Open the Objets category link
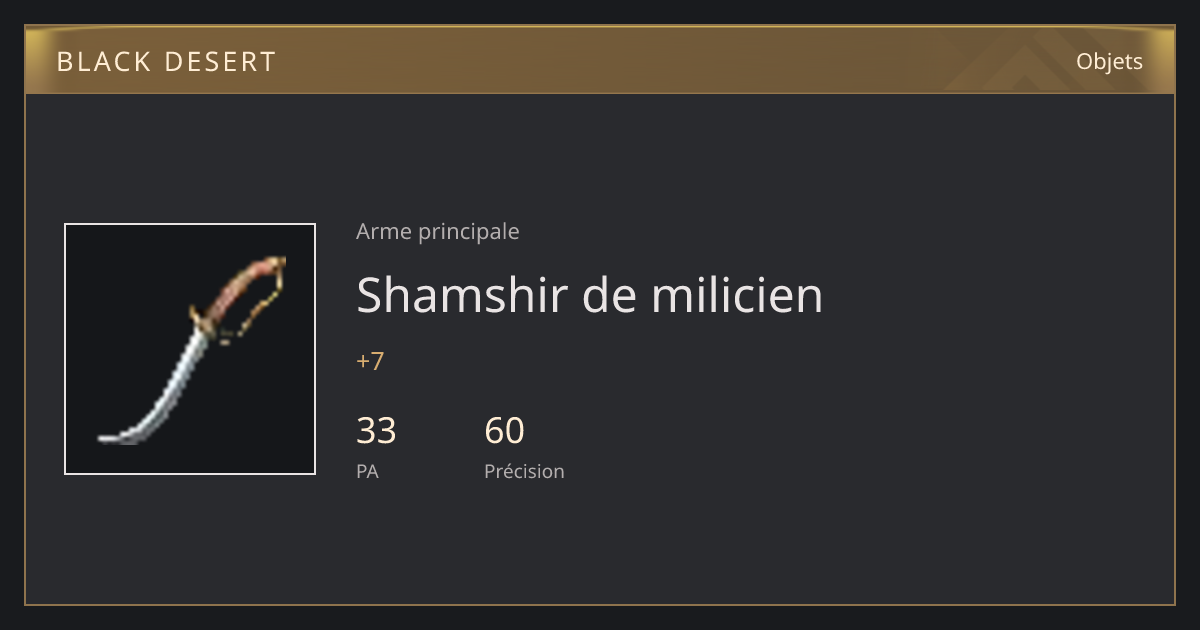This screenshot has height=630, width=1200. 1109,61
